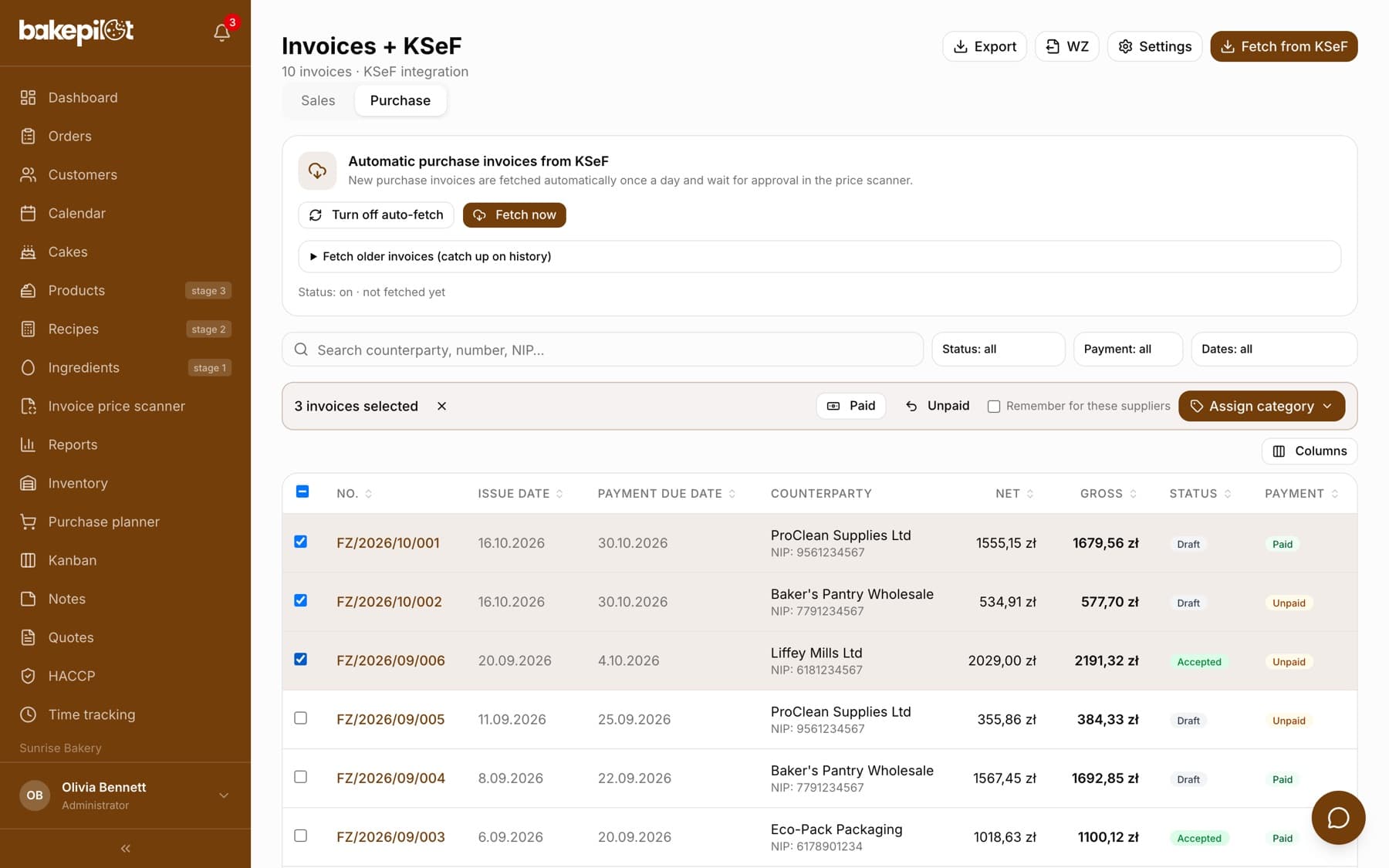The height and width of the screenshot is (868, 1389).
Task: Click Turn off auto-fetch
Action: 376,214
